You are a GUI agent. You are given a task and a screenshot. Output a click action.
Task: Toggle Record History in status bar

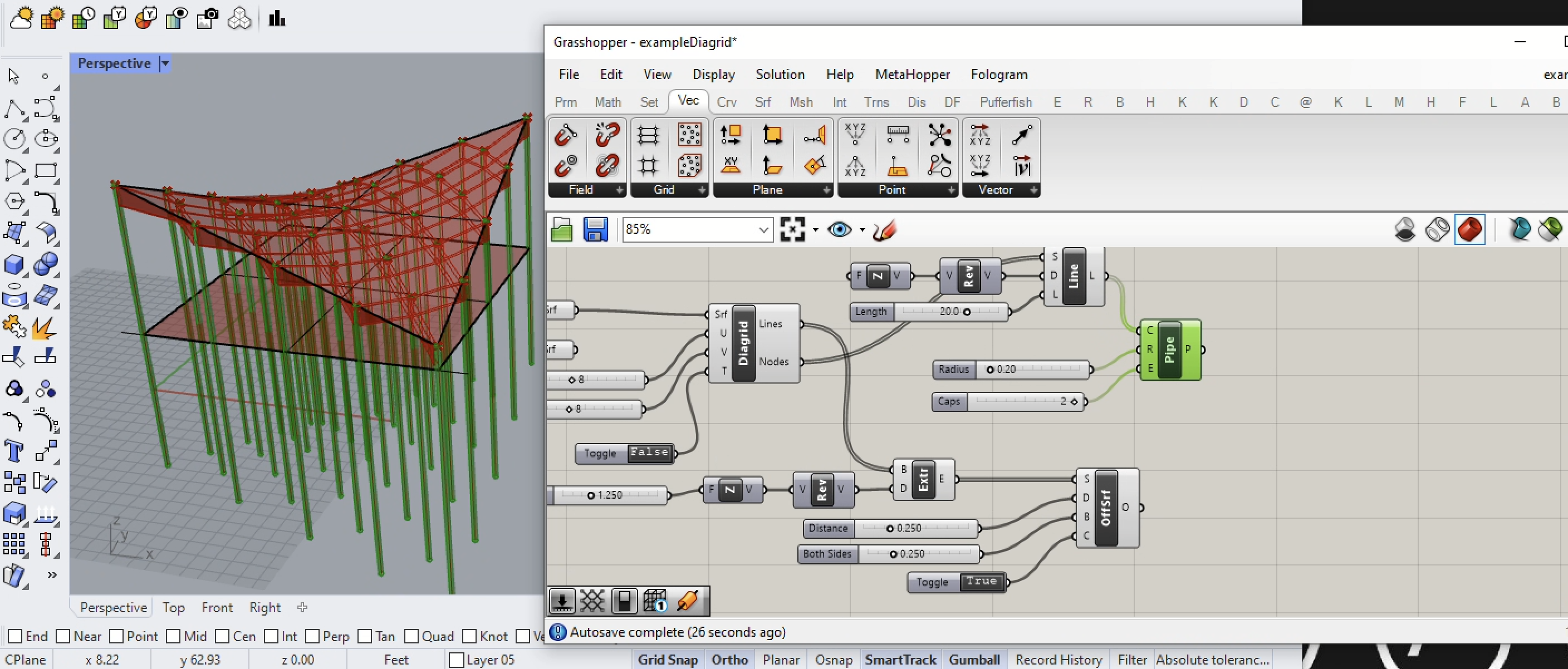pos(1059,660)
